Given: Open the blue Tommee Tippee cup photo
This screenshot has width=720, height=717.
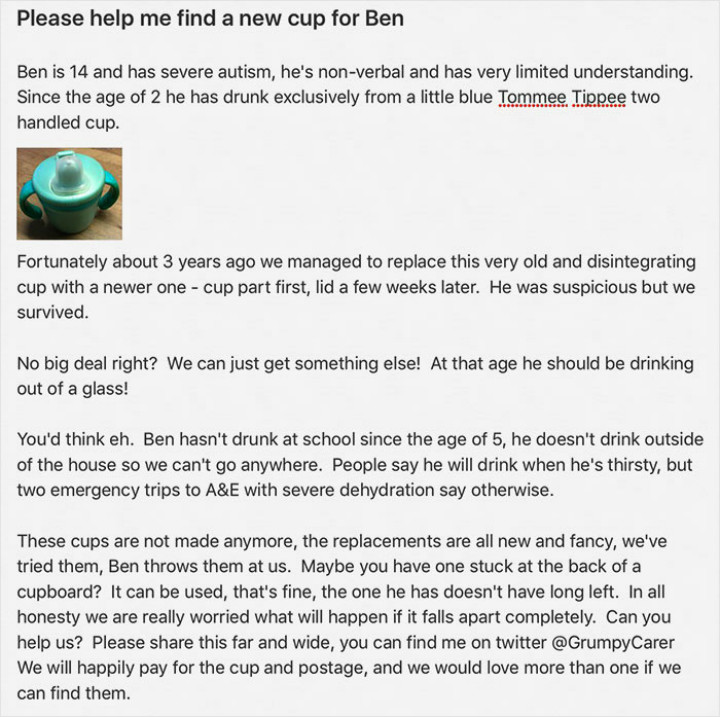Looking at the screenshot, I should [69, 193].
